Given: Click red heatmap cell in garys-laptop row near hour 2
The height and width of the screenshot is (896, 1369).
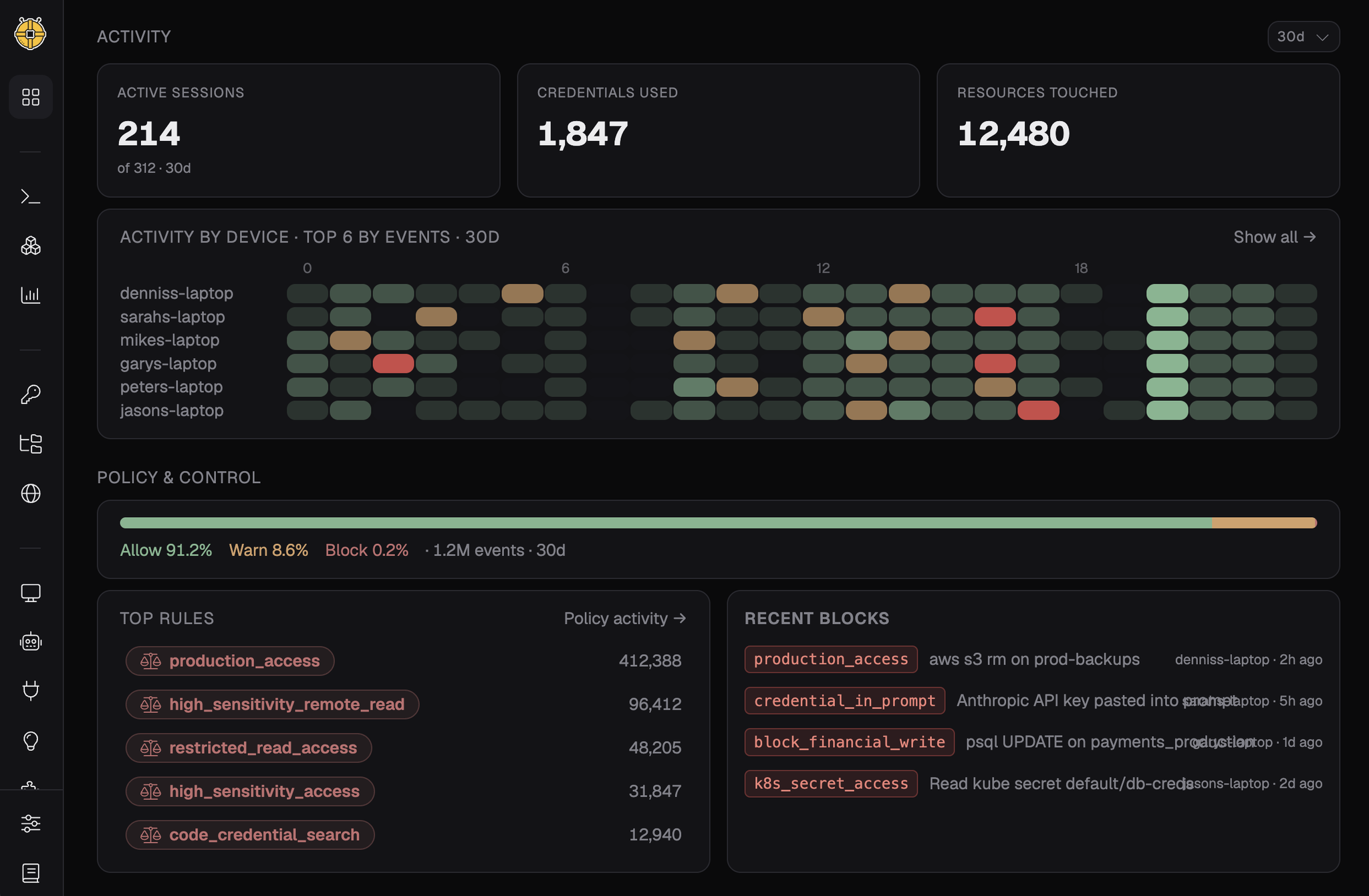Looking at the screenshot, I should [x=393, y=363].
